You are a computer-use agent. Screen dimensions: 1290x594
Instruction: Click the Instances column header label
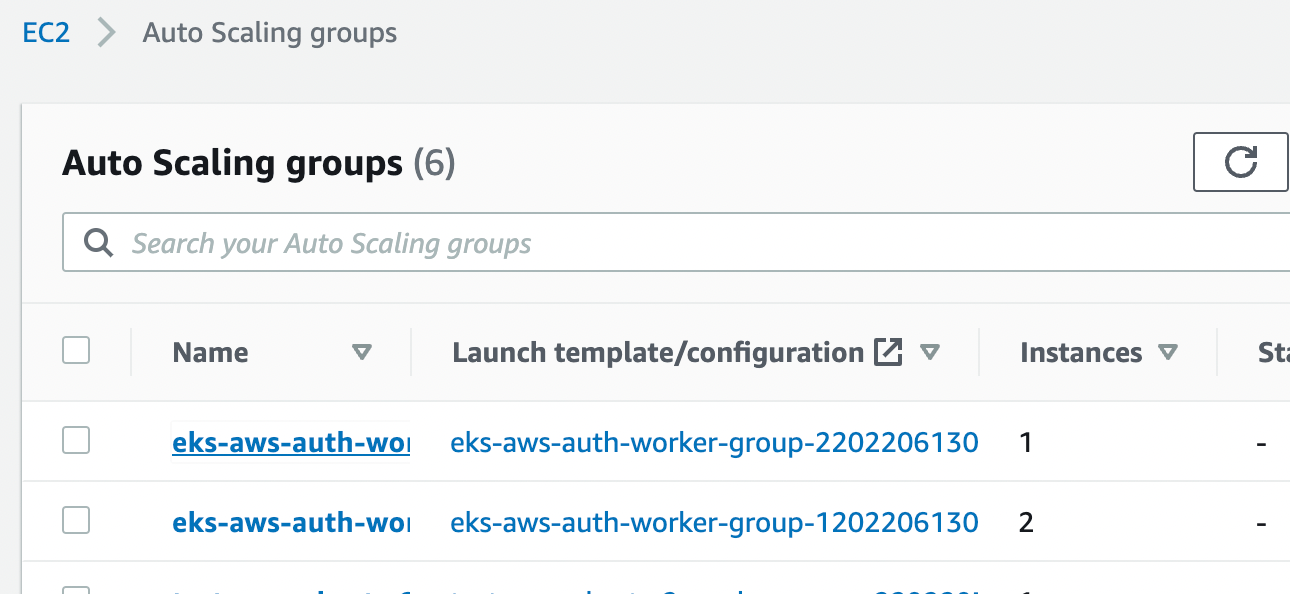click(1081, 352)
